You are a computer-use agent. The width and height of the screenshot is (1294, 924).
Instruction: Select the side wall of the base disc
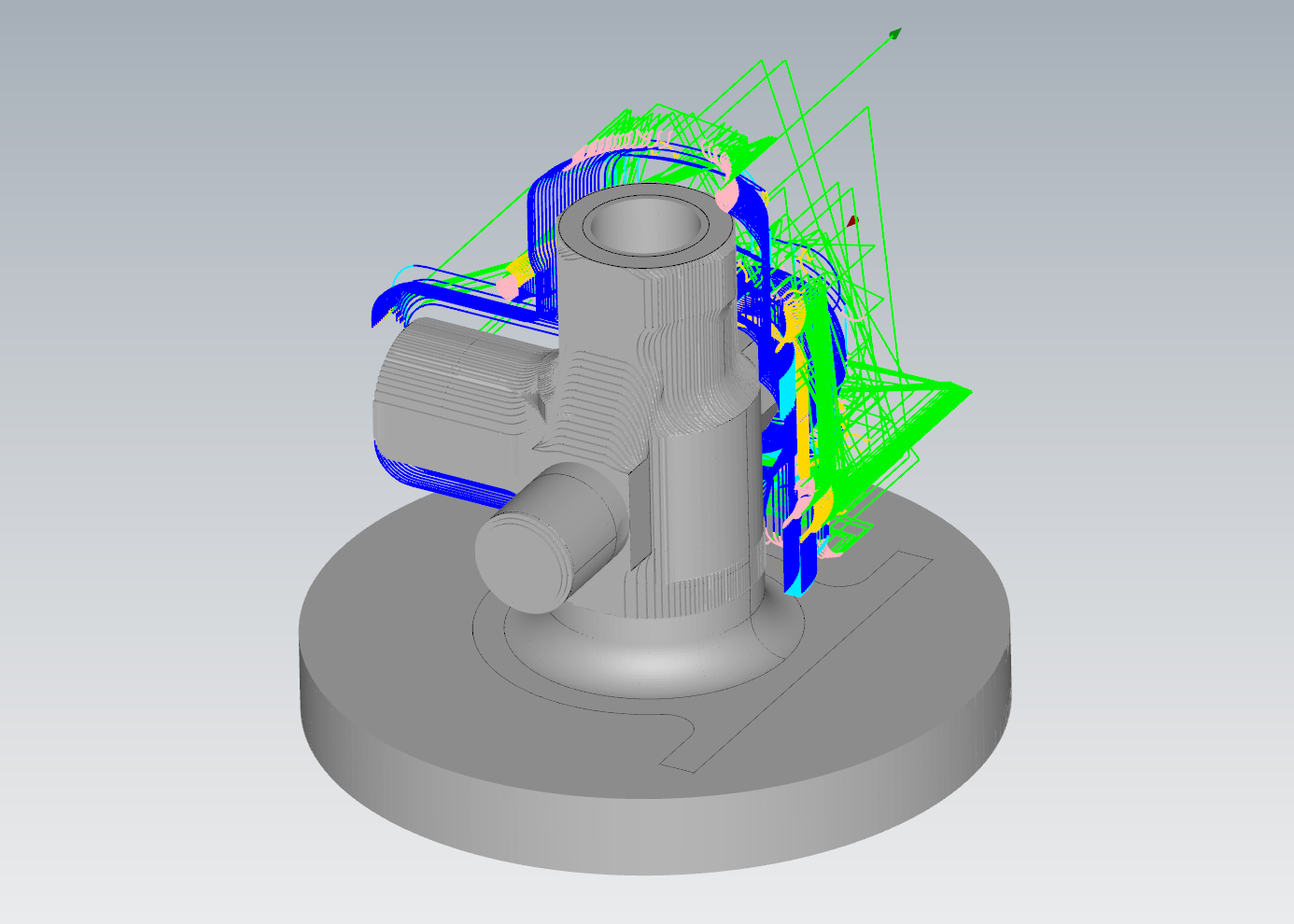654,831
